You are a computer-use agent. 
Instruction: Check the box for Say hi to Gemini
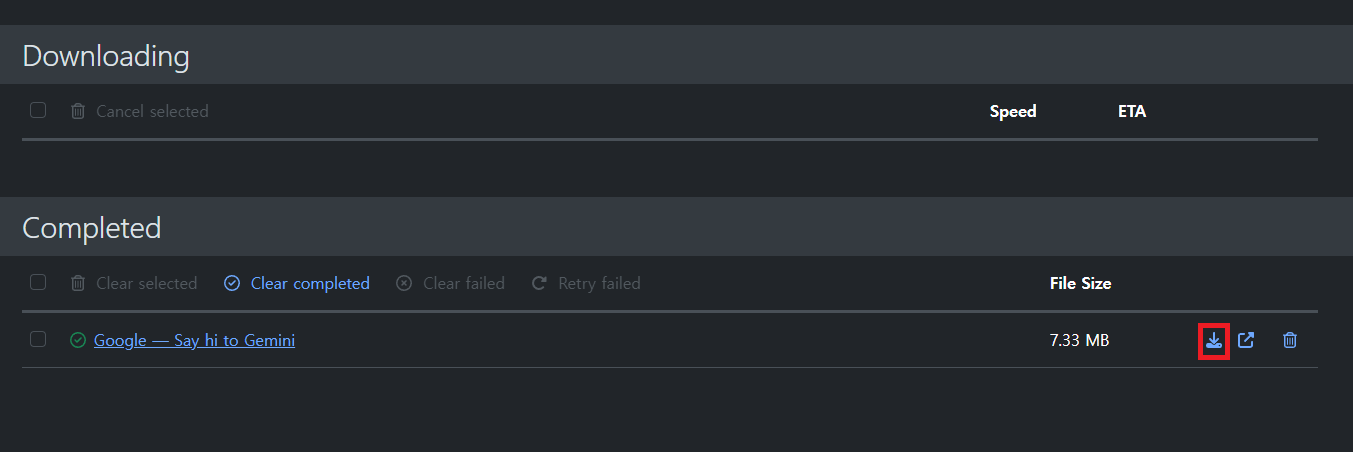(38, 339)
